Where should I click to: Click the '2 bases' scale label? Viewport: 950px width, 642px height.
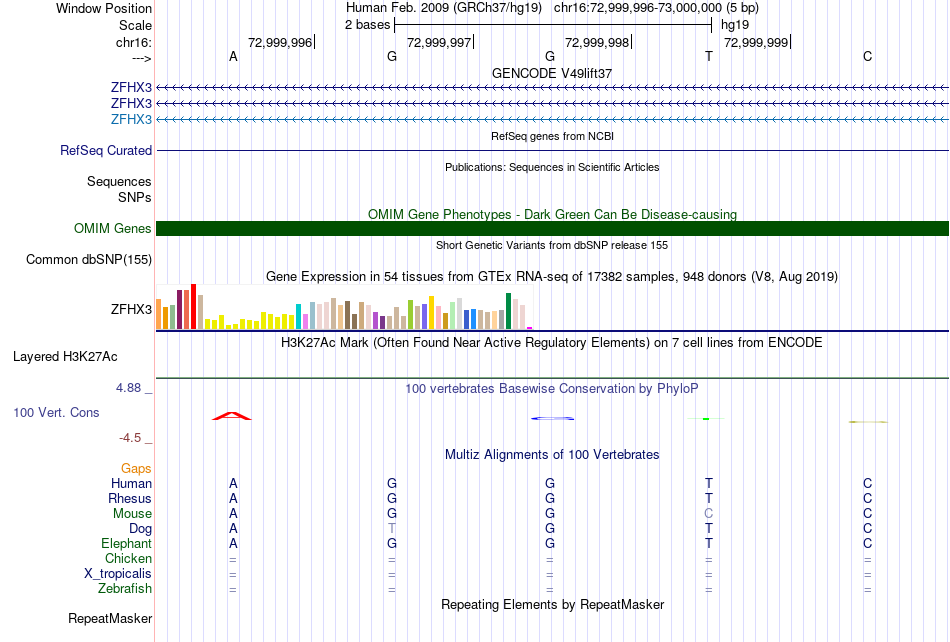368,25
